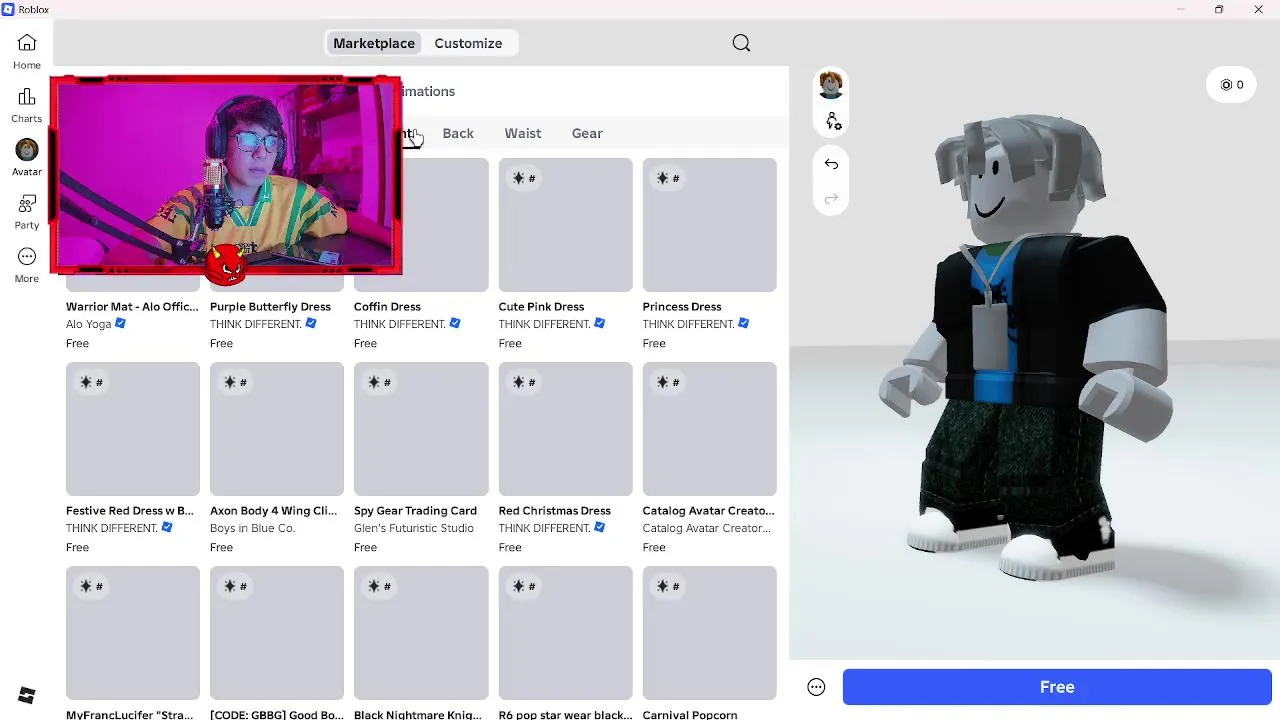Open the R6 pop star wear thumbnail
The width and height of the screenshot is (1280, 720).
click(566, 633)
